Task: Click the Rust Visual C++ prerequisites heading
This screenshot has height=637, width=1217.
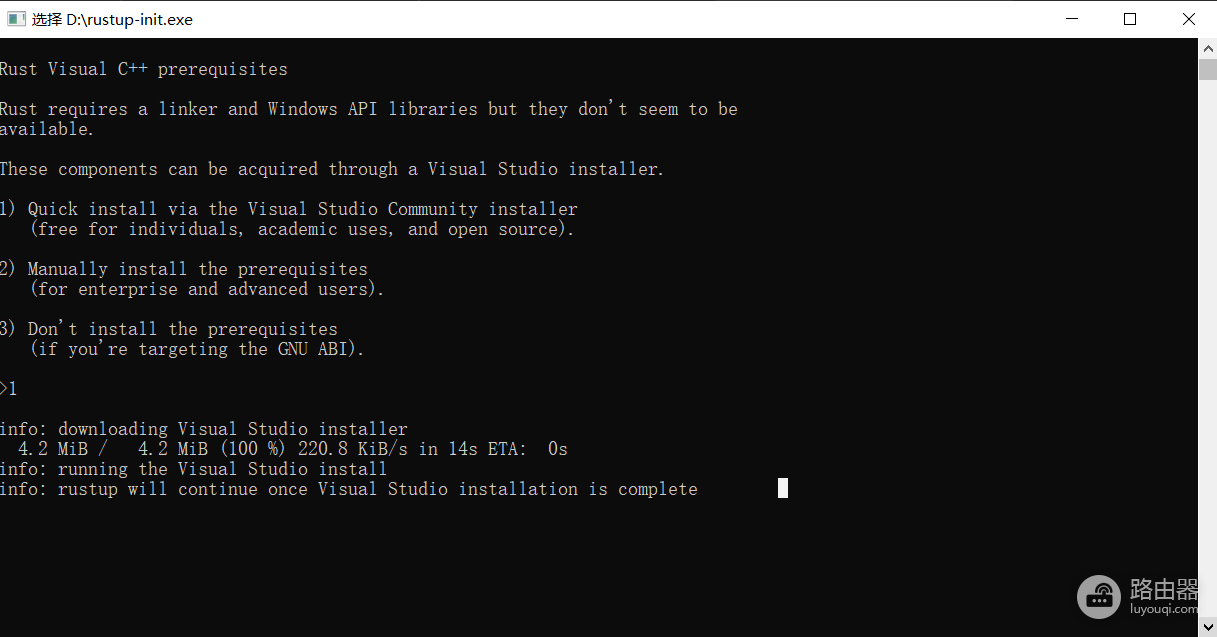Action: [144, 69]
